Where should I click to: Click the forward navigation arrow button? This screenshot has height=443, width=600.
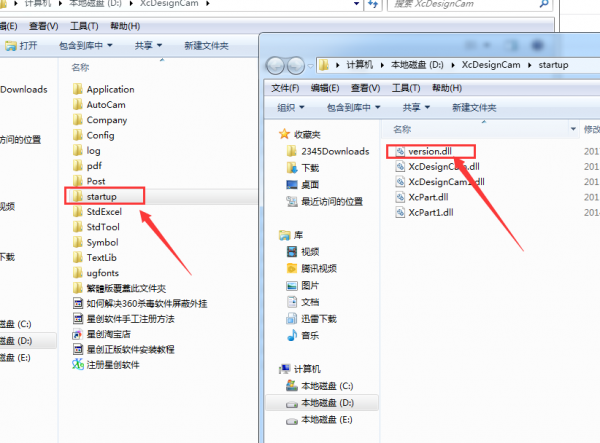tap(296, 66)
